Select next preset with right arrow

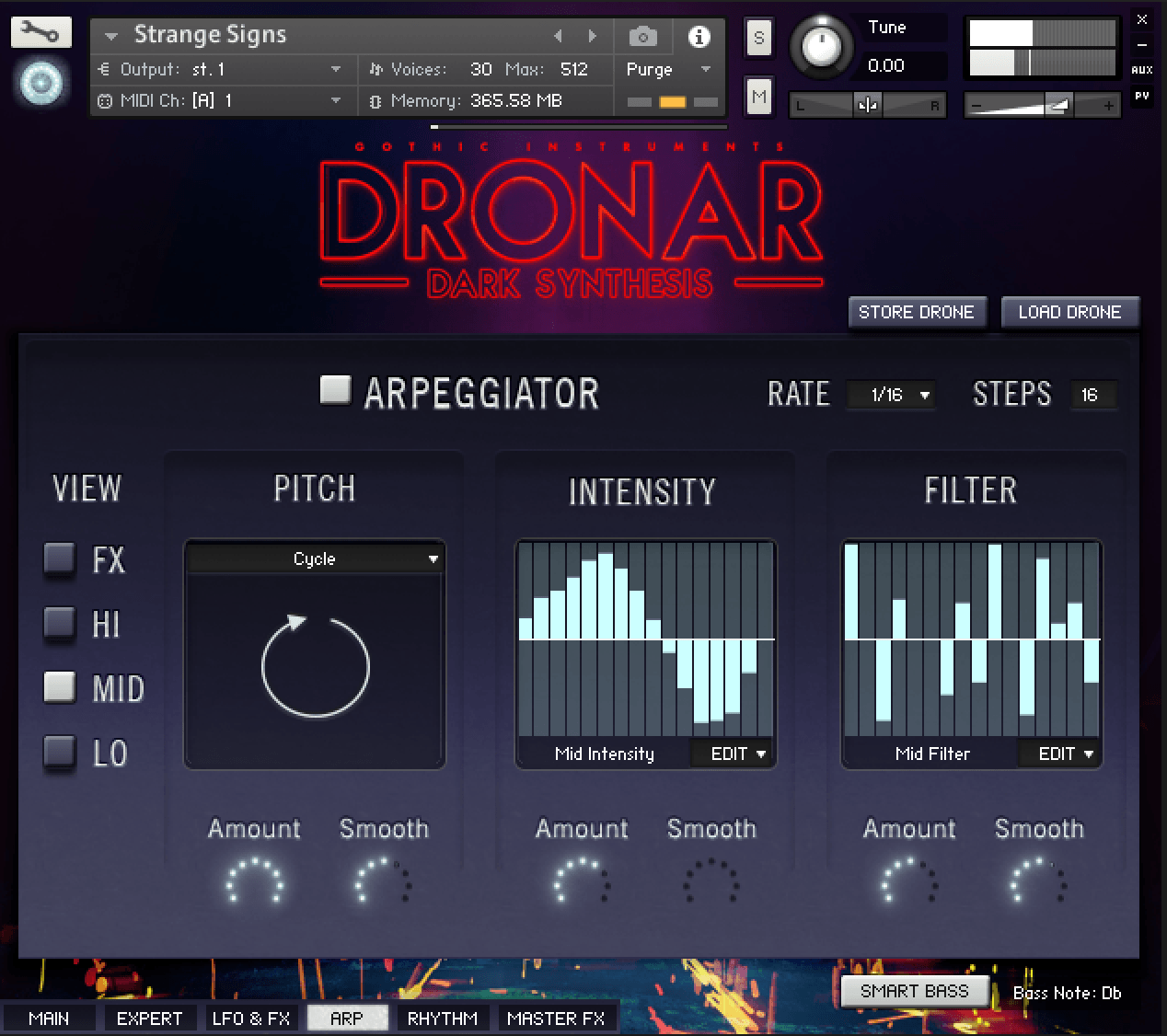coord(593,36)
